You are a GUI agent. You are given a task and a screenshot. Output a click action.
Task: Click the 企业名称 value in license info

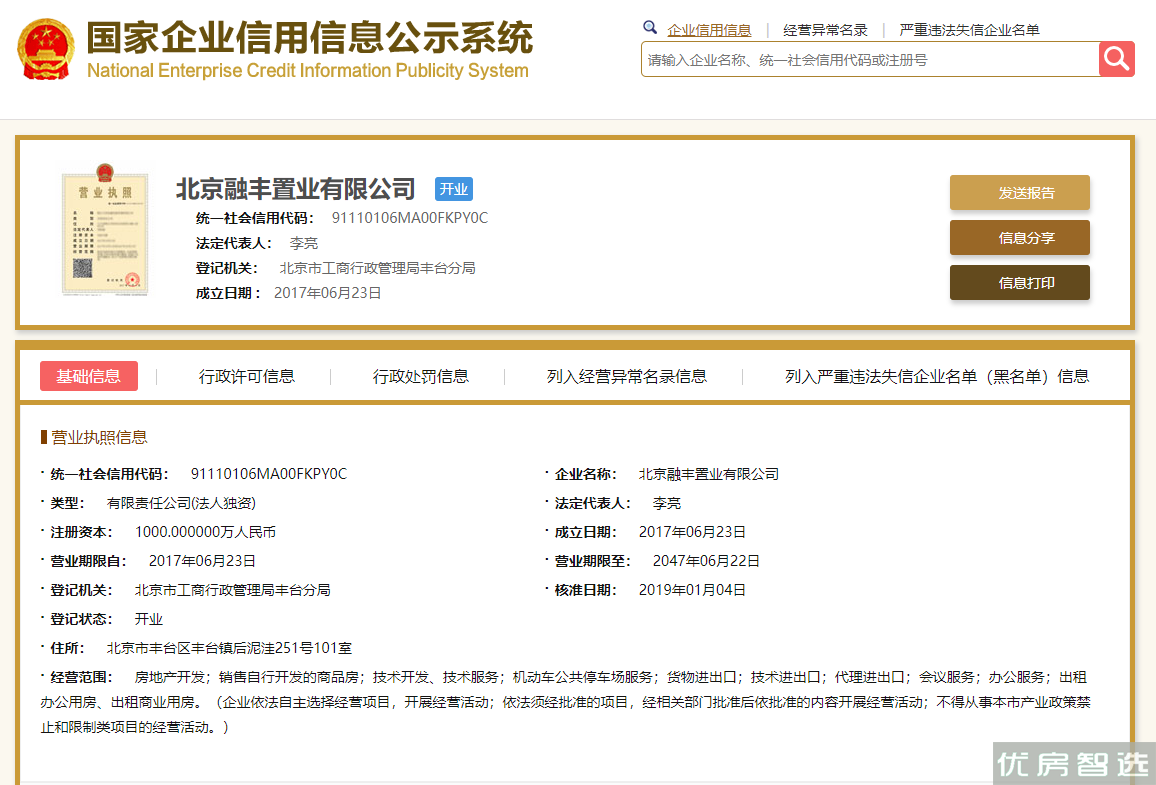pos(708,475)
